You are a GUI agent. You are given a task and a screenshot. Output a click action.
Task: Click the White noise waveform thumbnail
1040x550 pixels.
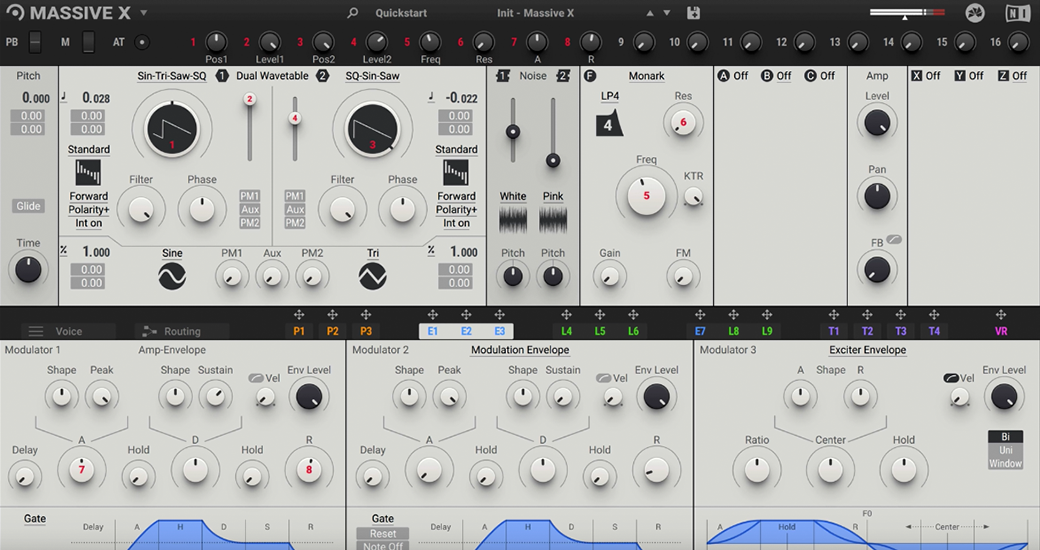(513, 220)
